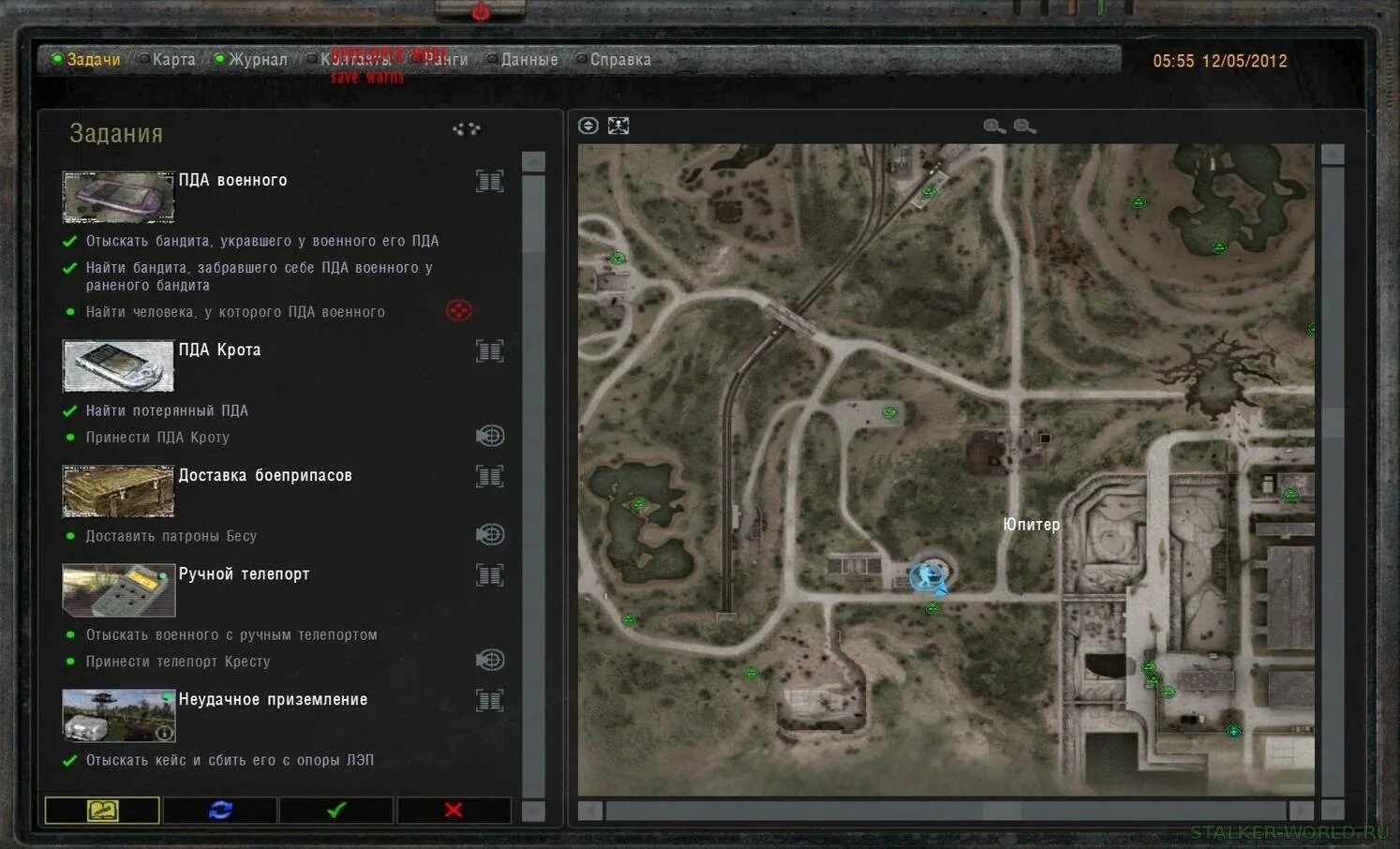Click the map vertical scroll-down arrow
Viewport: 1400px width, 849px height.
coord(1333,810)
